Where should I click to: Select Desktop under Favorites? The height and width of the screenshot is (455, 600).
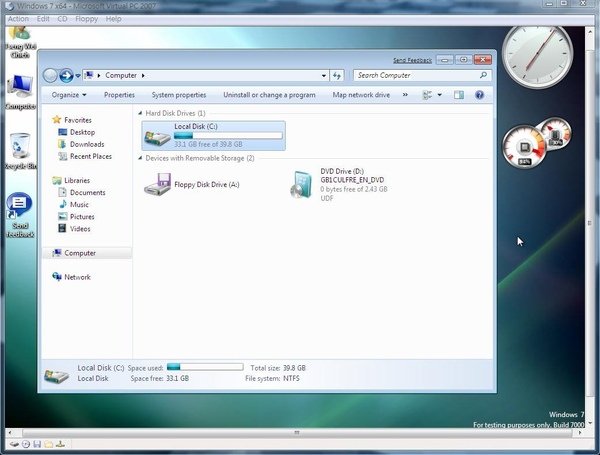(x=82, y=132)
